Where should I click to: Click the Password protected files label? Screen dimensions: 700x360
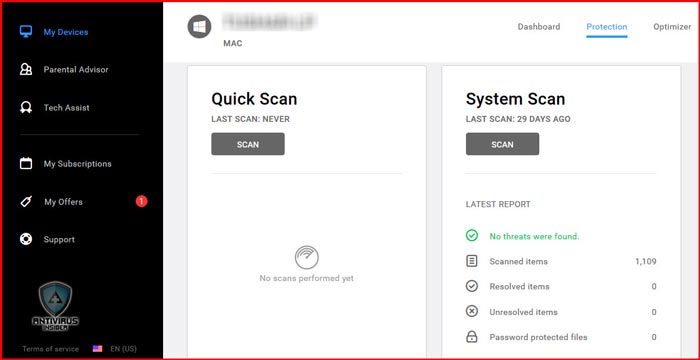(x=538, y=337)
